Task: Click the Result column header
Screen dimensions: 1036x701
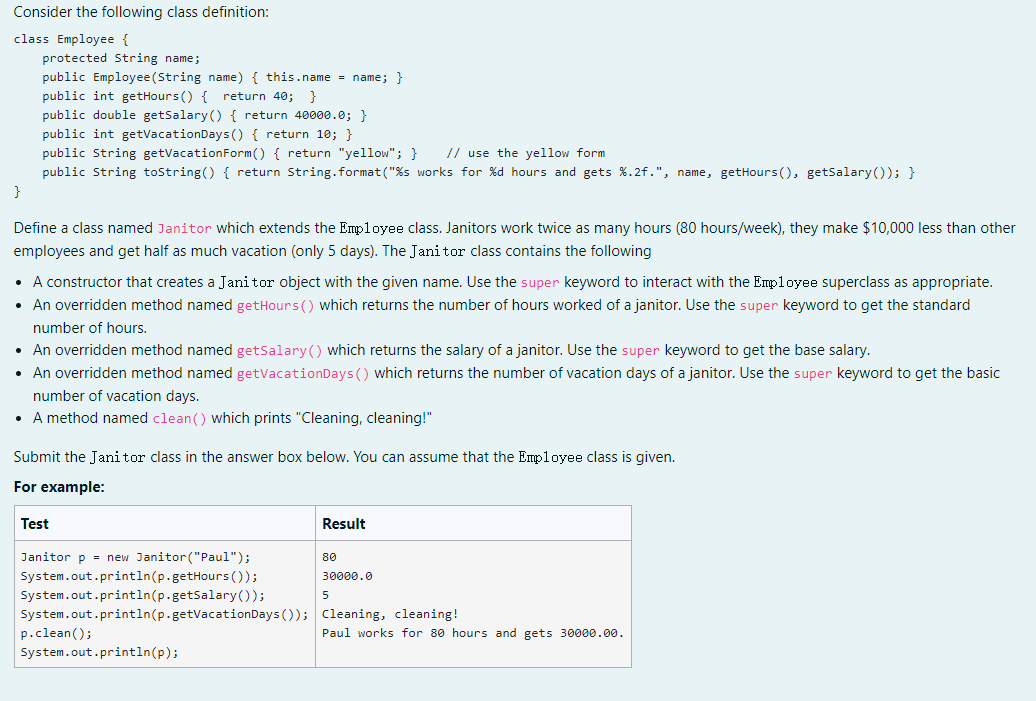Action: (341, 523)
